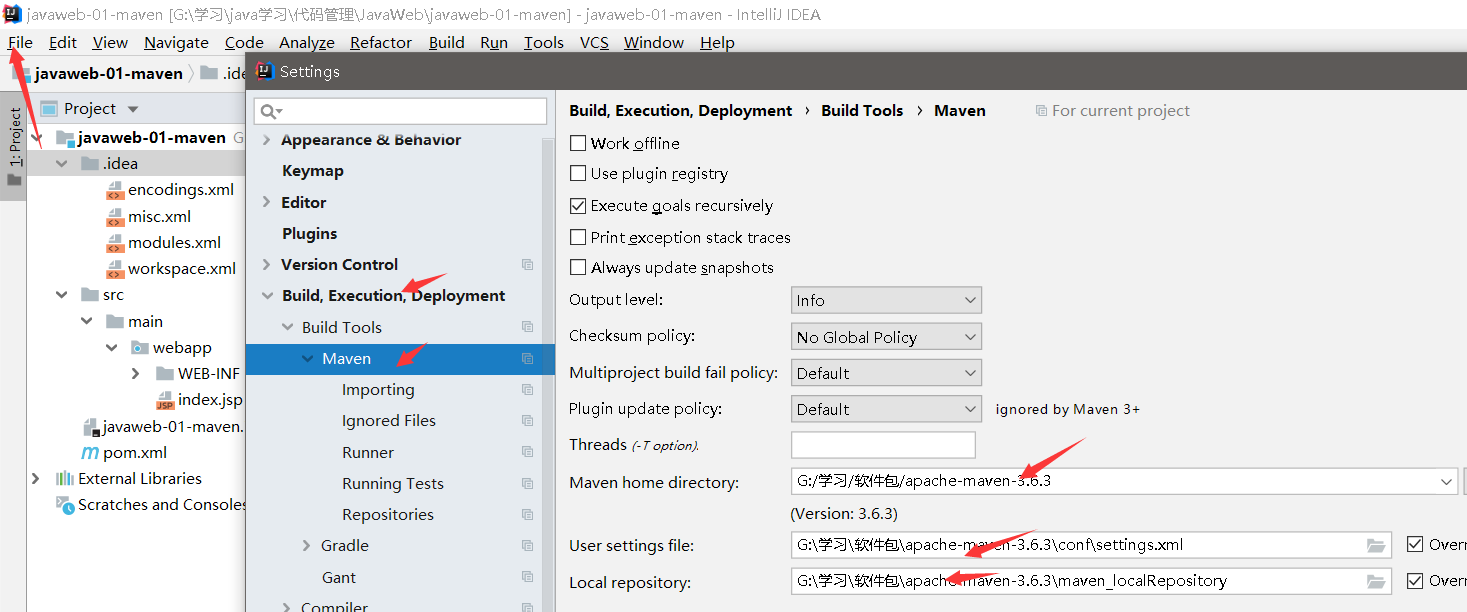The height and width of the screenshot is (612, 1467).
Task: Select Plugins in settings list
Action: [x=309, y=233]
